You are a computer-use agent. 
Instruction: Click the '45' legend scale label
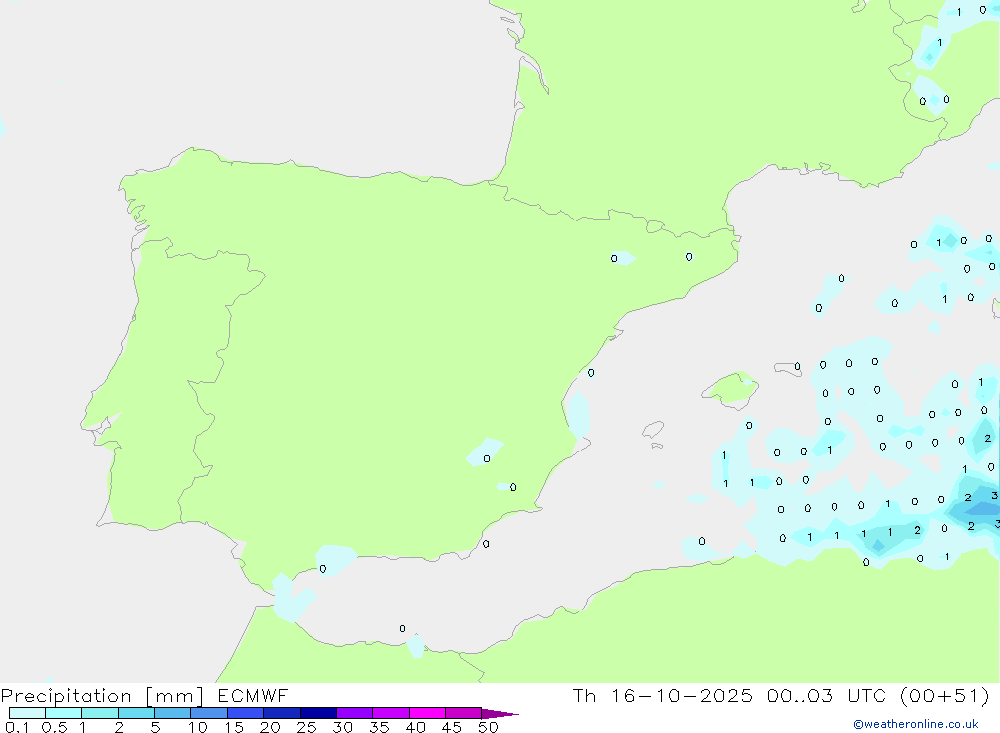coord(452,727)
